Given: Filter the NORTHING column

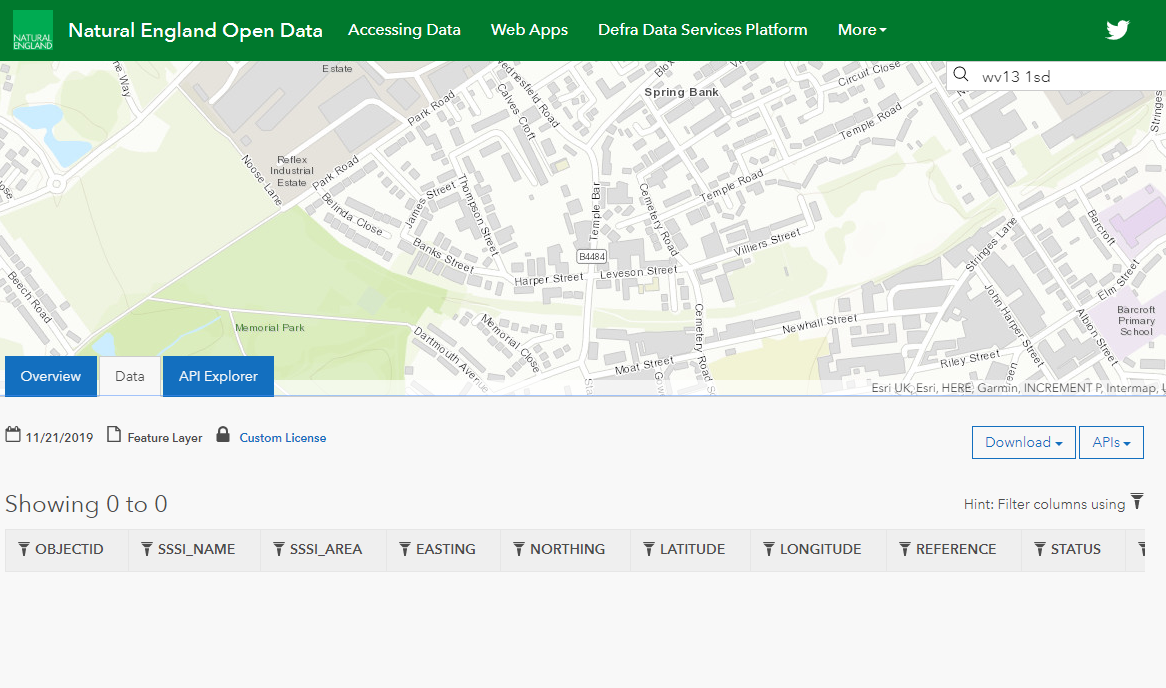Looking at the screenshot, I should point(519,549).
